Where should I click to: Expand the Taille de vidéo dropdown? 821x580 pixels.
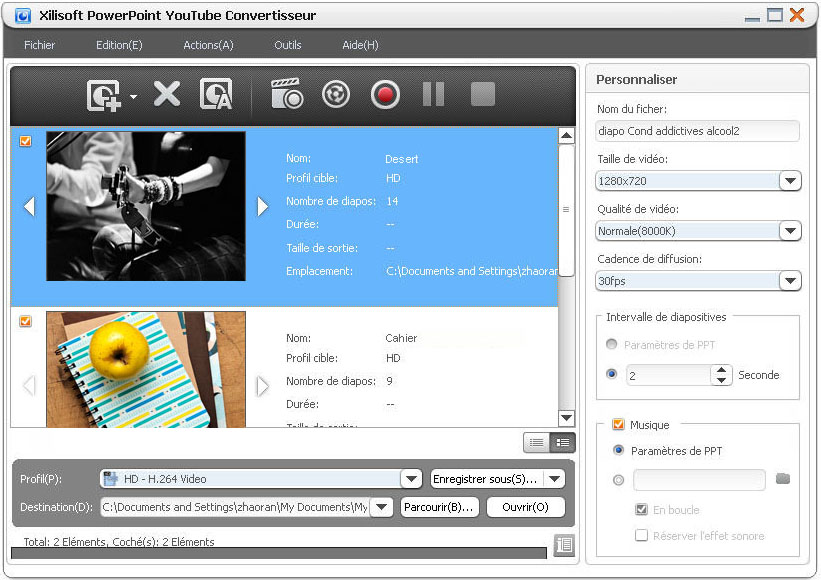[790, 181]
